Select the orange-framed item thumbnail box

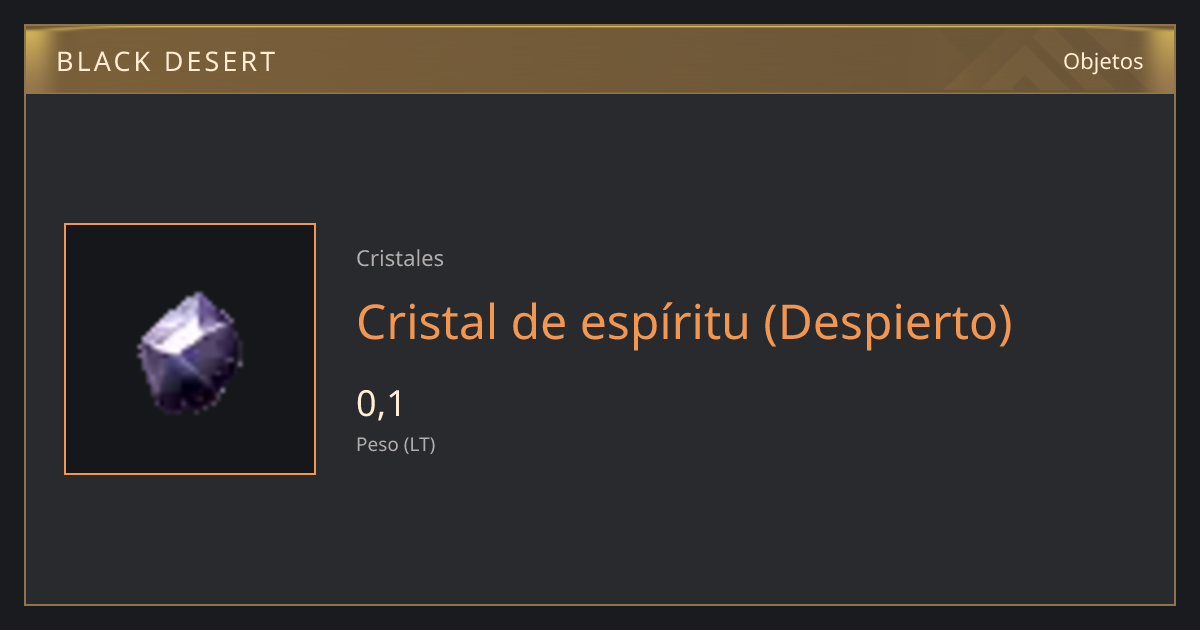[x=190, y=349]
